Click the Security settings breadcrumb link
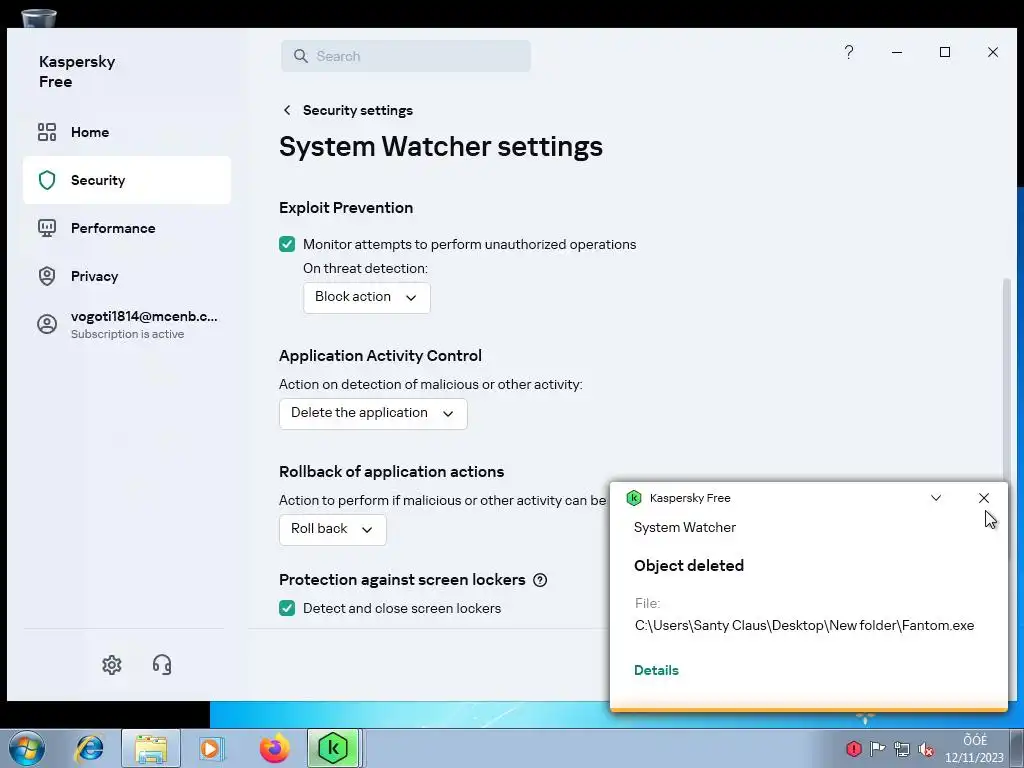This screenshot has height=768, width=1024. point(358,110)
